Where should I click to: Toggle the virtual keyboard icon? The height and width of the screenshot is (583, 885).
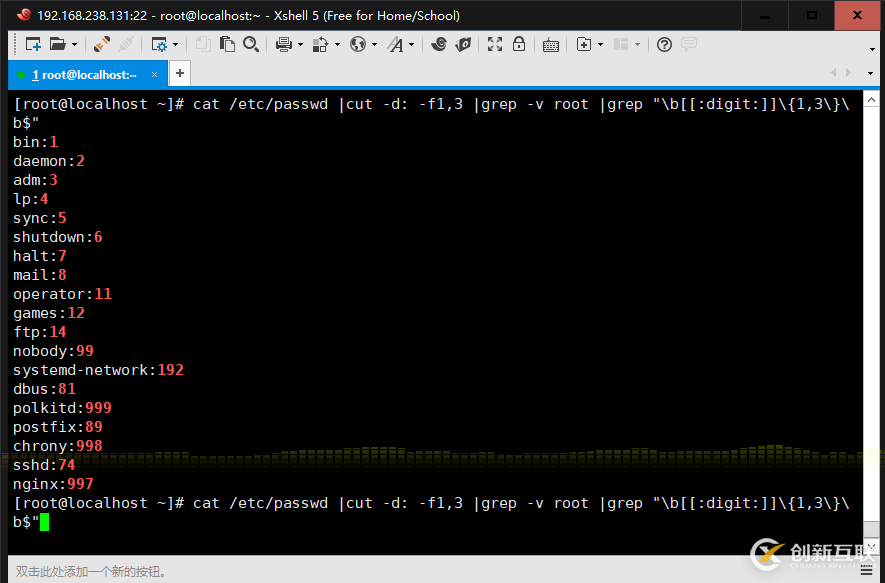point(551,45)
